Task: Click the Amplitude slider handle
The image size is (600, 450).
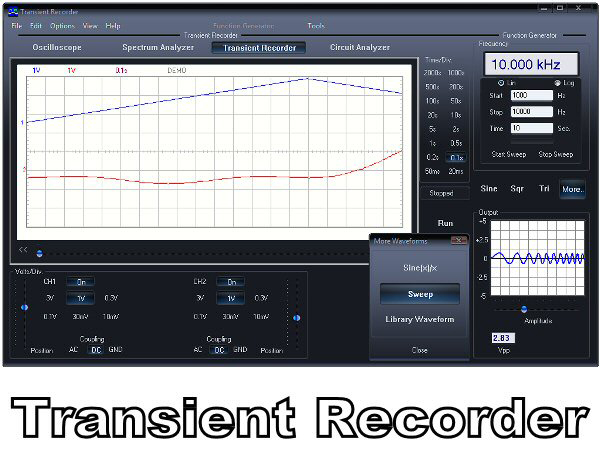Action: click(524, 309)
